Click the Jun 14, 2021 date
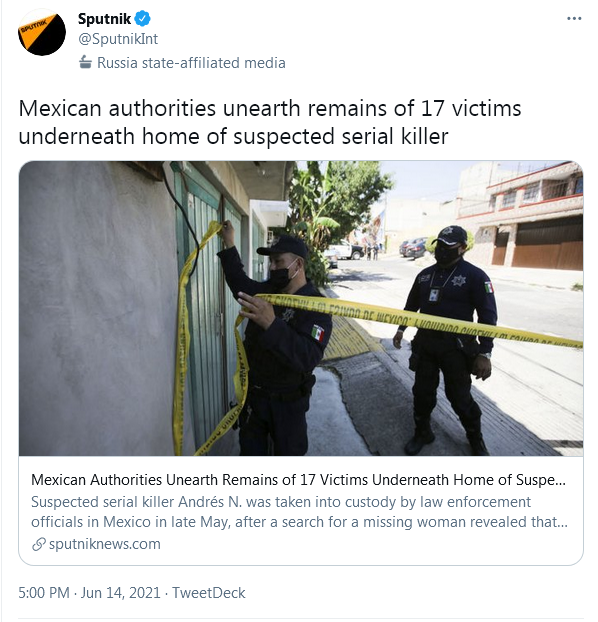The image size is (598, 622). 121,593
